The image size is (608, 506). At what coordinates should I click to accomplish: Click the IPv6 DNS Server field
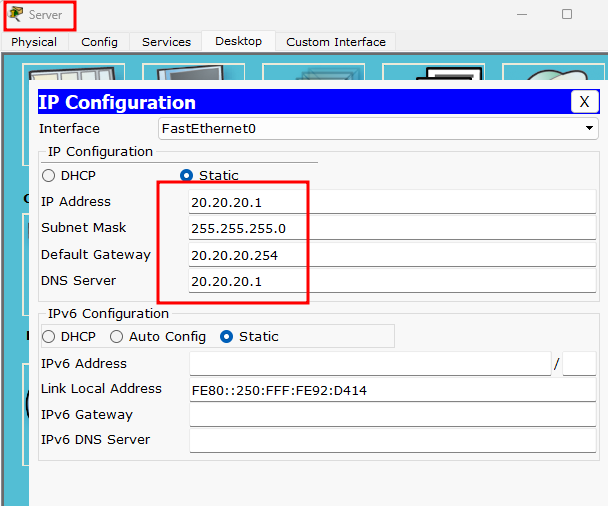pos(392,440)
